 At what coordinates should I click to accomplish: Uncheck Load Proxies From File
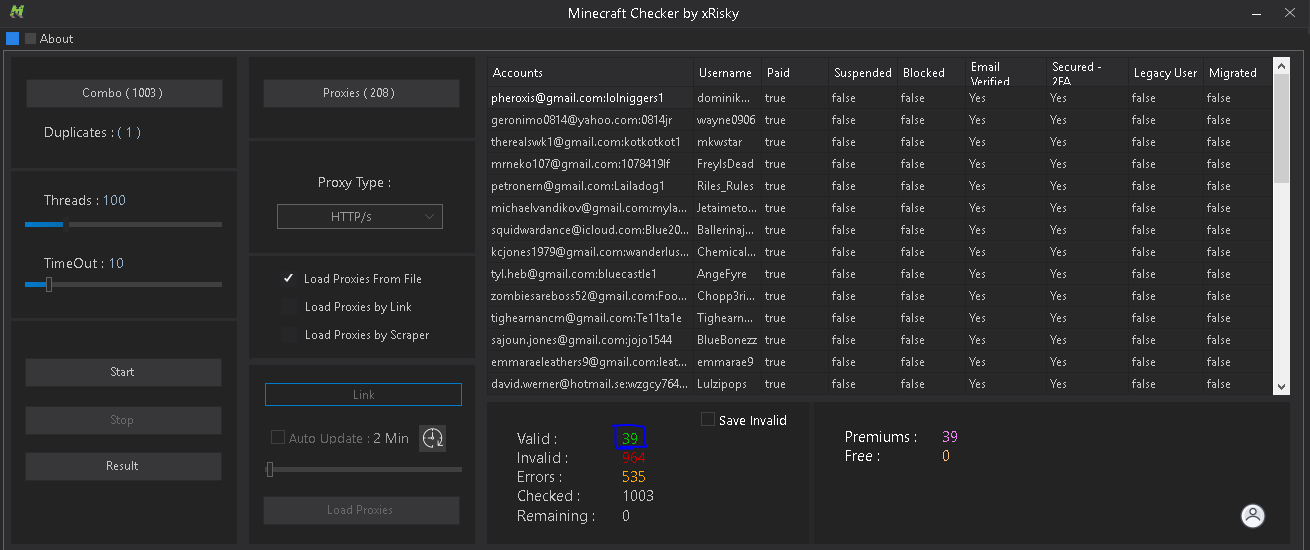(x=289, y=279)
